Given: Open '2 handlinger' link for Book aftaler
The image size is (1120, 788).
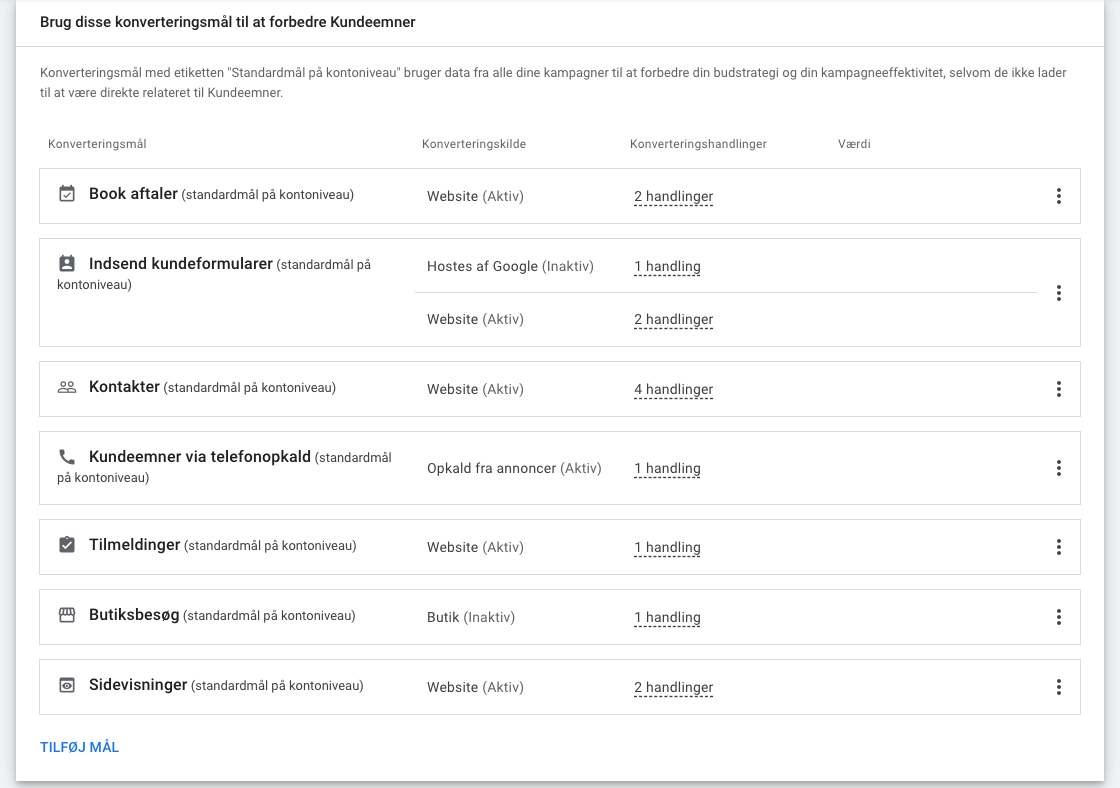Looking at the screenshot, I should [674, 196].
